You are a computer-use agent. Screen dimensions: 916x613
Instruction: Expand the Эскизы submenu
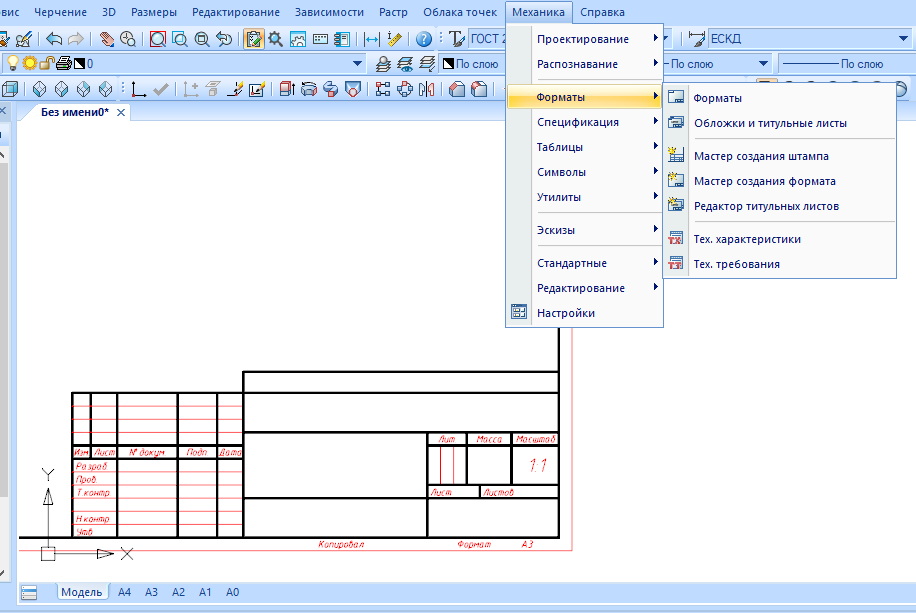tap(585, 230)
